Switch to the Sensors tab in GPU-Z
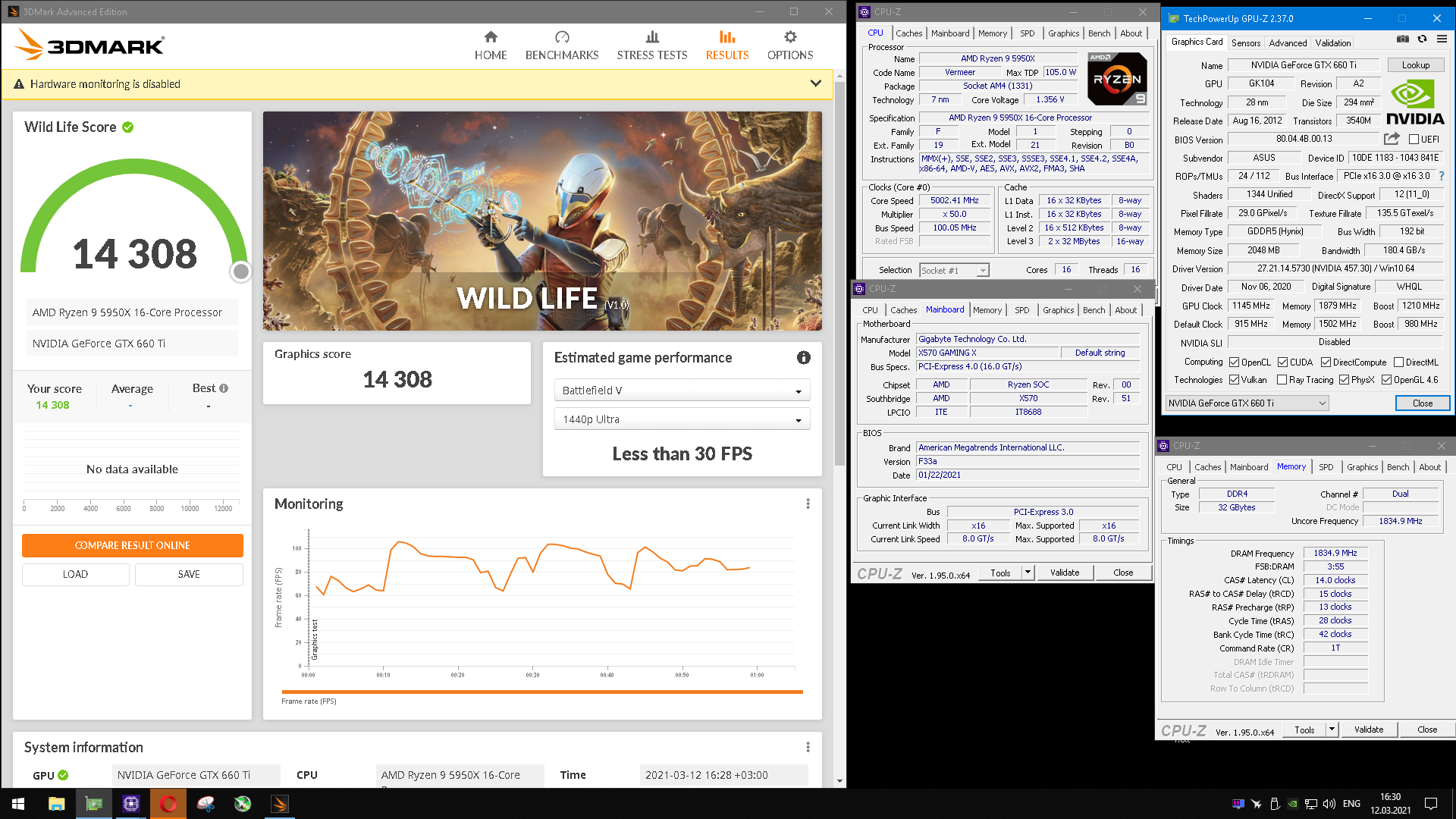Screen dimensions: 1456x819 coord(1245,43)
